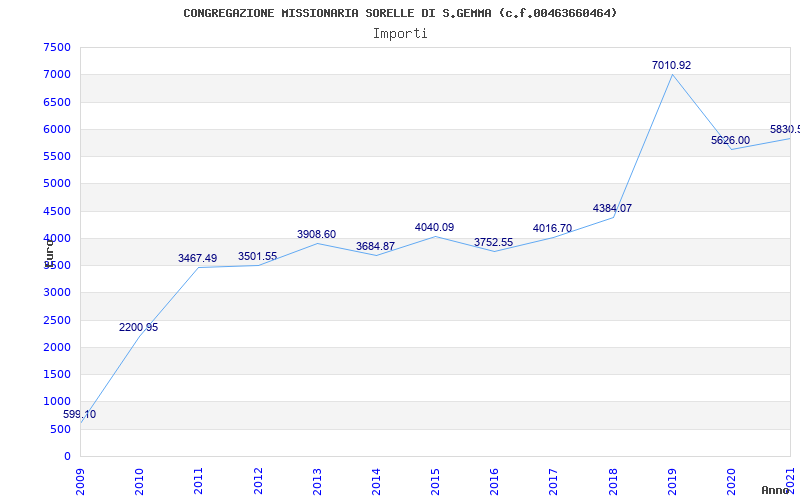Screen dimensions: 800x500
Task: Click the 5500 y-axis value
Action: 57,156
